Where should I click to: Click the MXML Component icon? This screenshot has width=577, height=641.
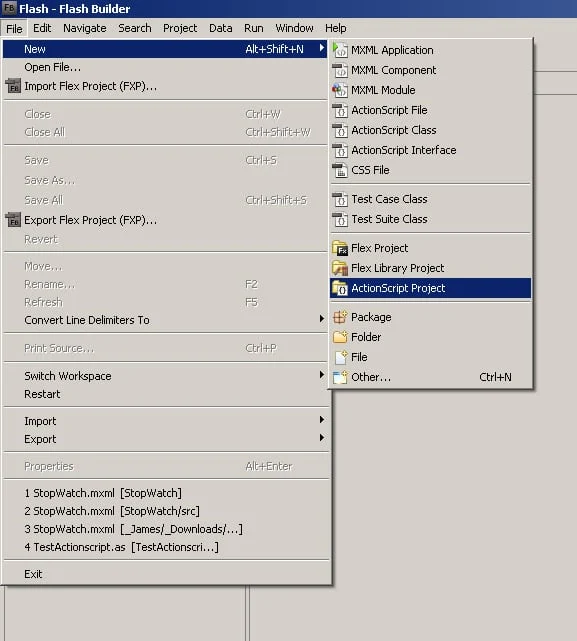point(340,70)
